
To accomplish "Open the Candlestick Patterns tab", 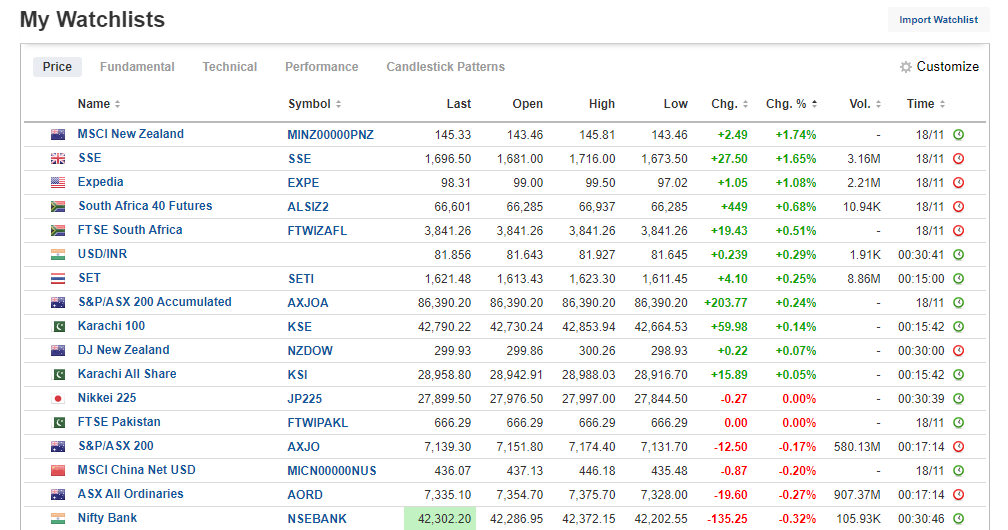I will [446, 67].
